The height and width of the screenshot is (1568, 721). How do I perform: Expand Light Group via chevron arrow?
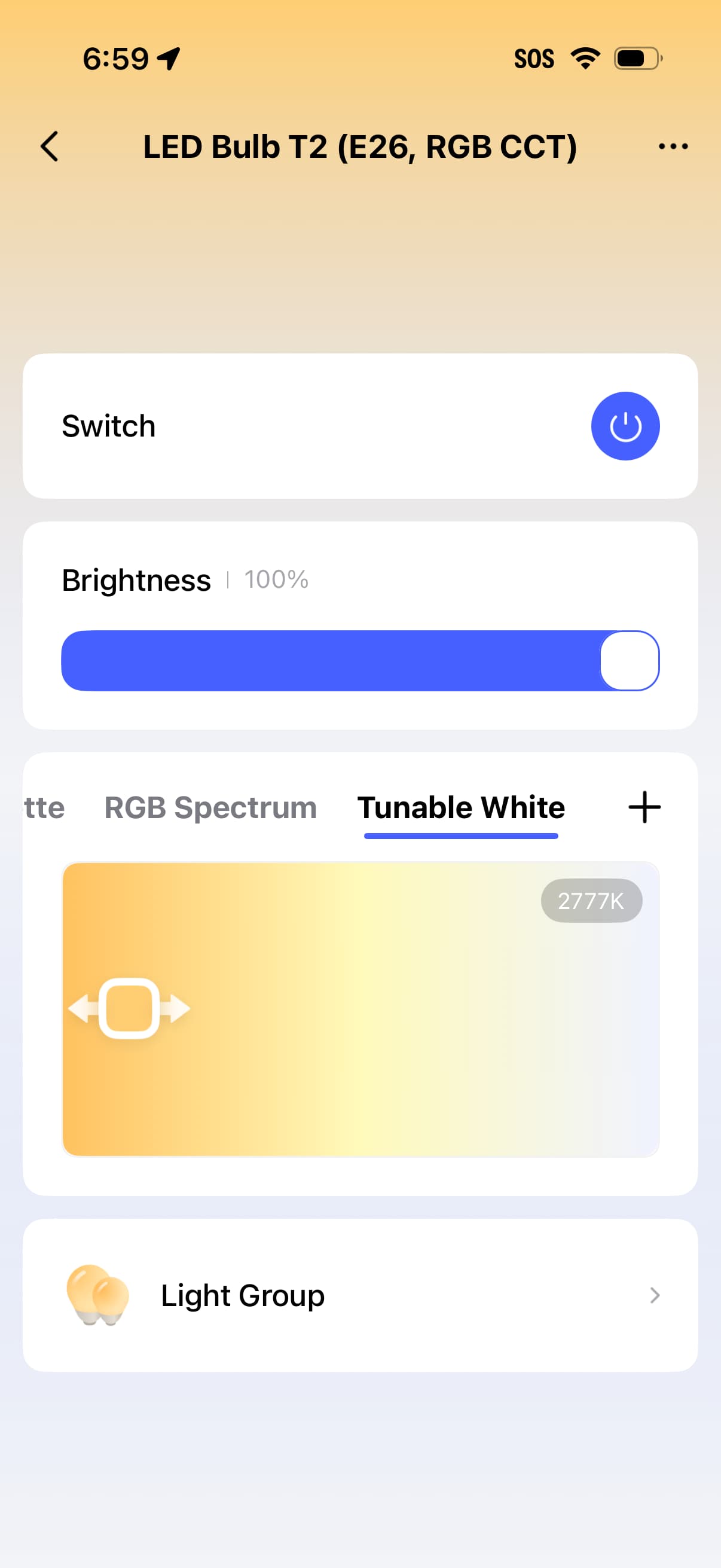click(x=655, y=1295)
